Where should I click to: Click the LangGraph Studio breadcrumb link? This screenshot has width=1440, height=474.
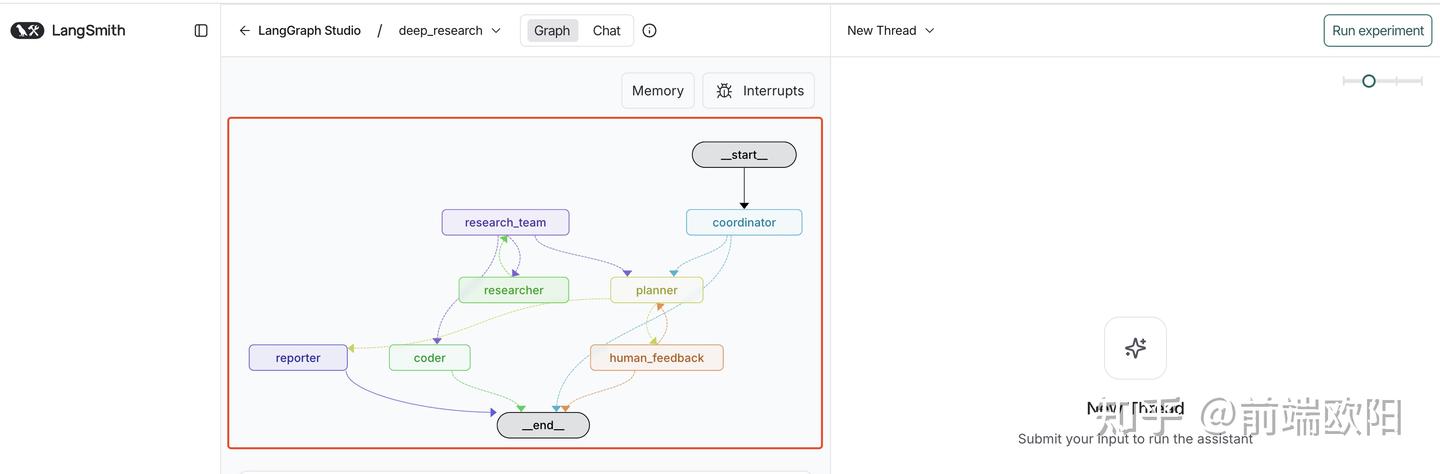(x=309, y=30)
